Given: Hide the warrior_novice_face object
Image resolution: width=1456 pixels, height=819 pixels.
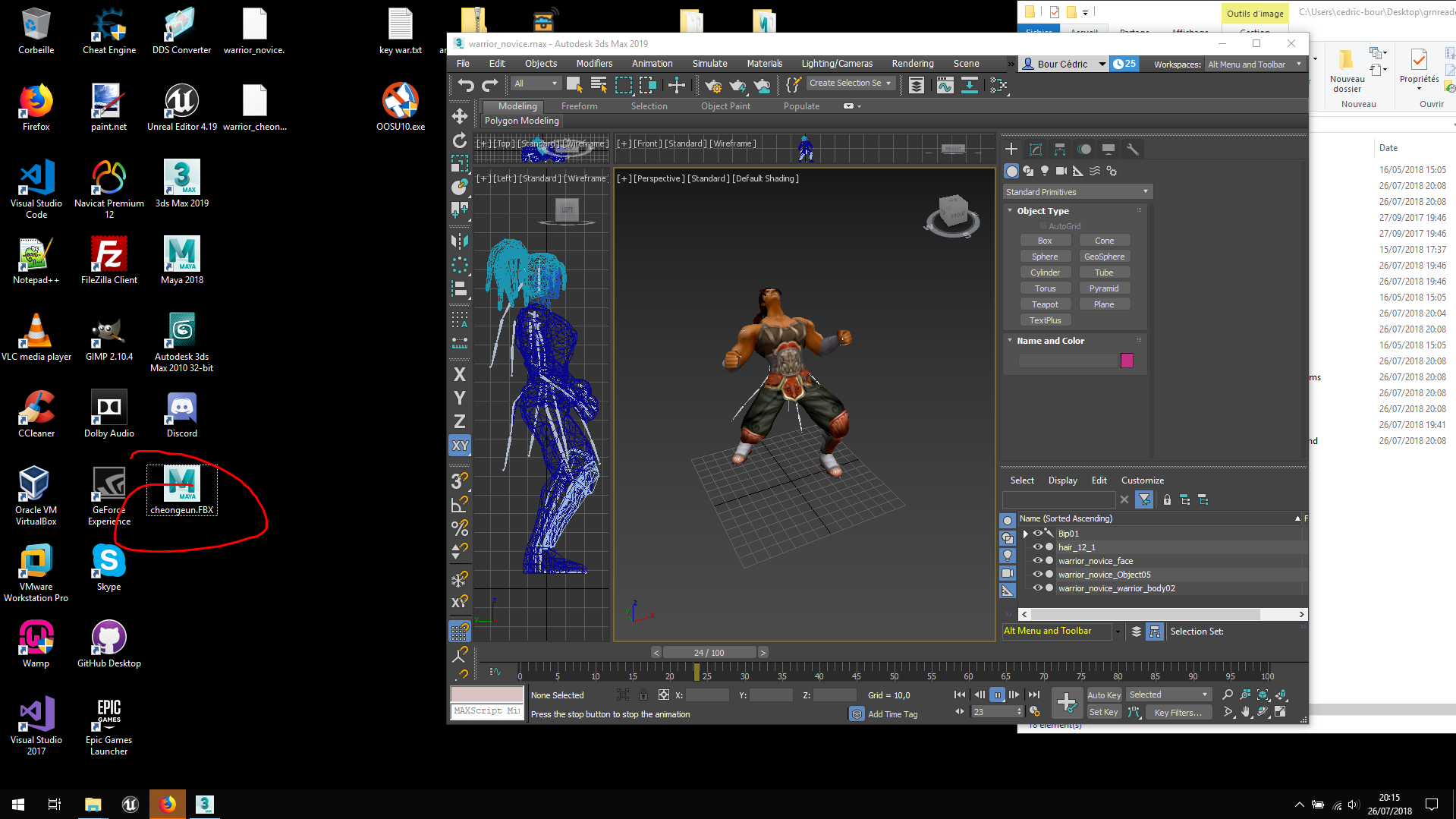Looking at the screenshot, I should point(1037,561).
